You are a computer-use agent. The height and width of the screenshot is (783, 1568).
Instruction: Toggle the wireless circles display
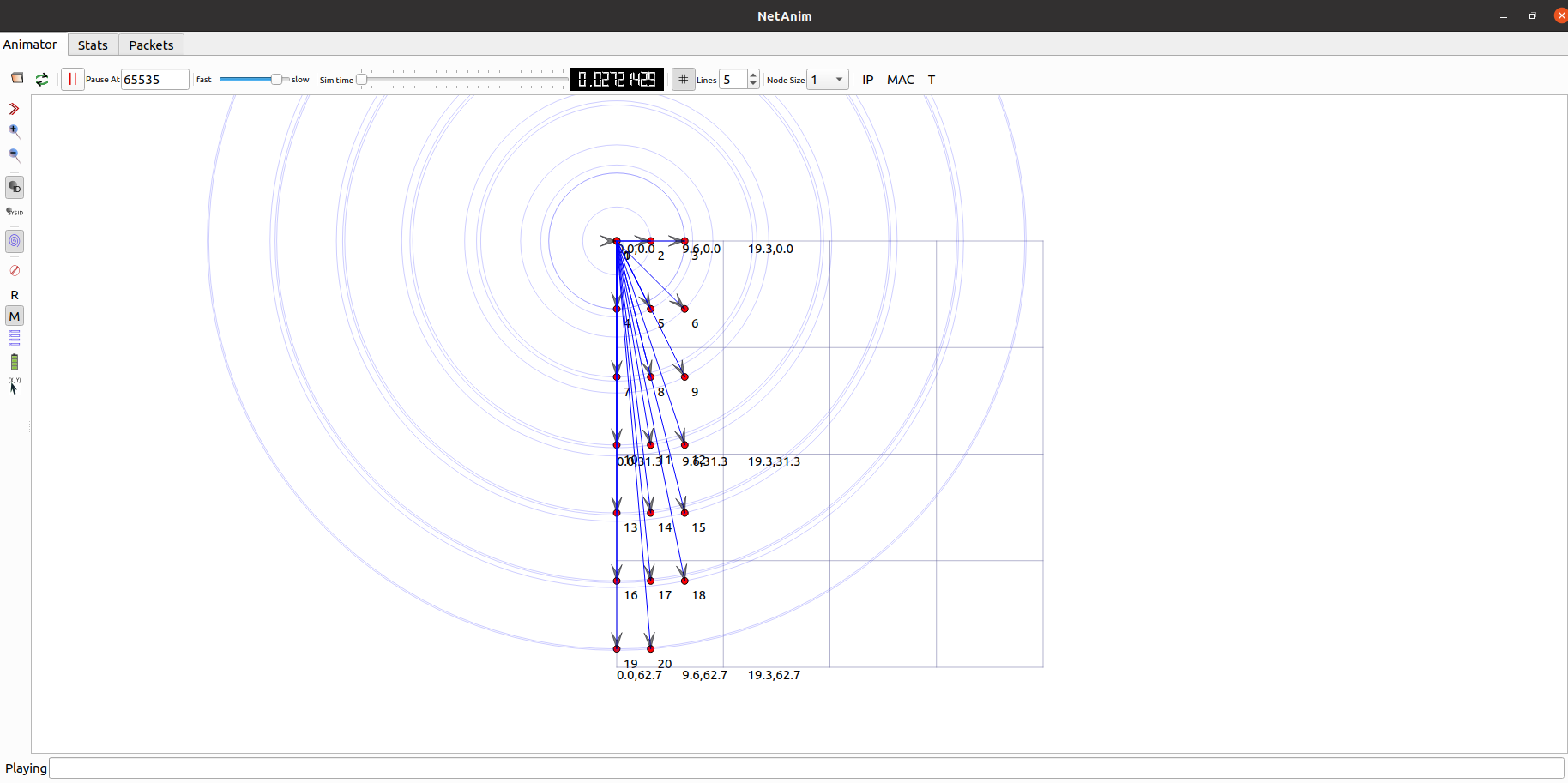(14, 241)
